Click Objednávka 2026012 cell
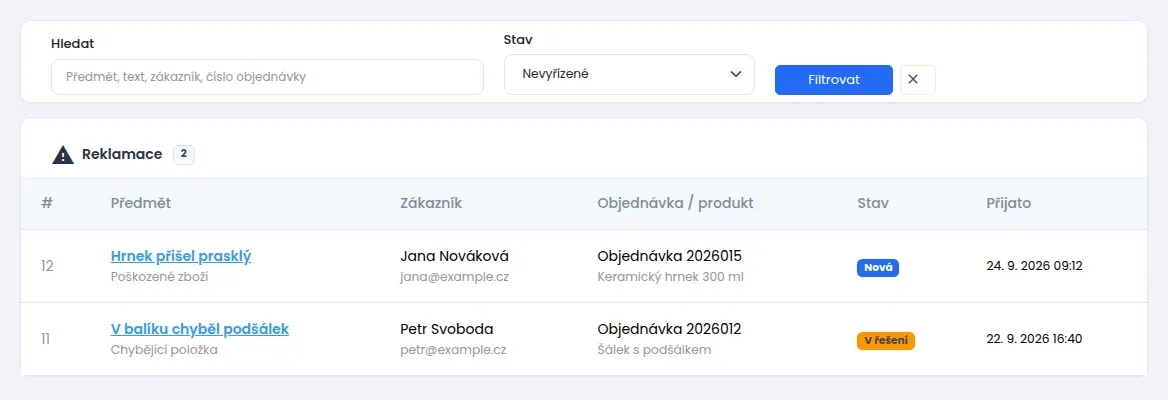 670,329
